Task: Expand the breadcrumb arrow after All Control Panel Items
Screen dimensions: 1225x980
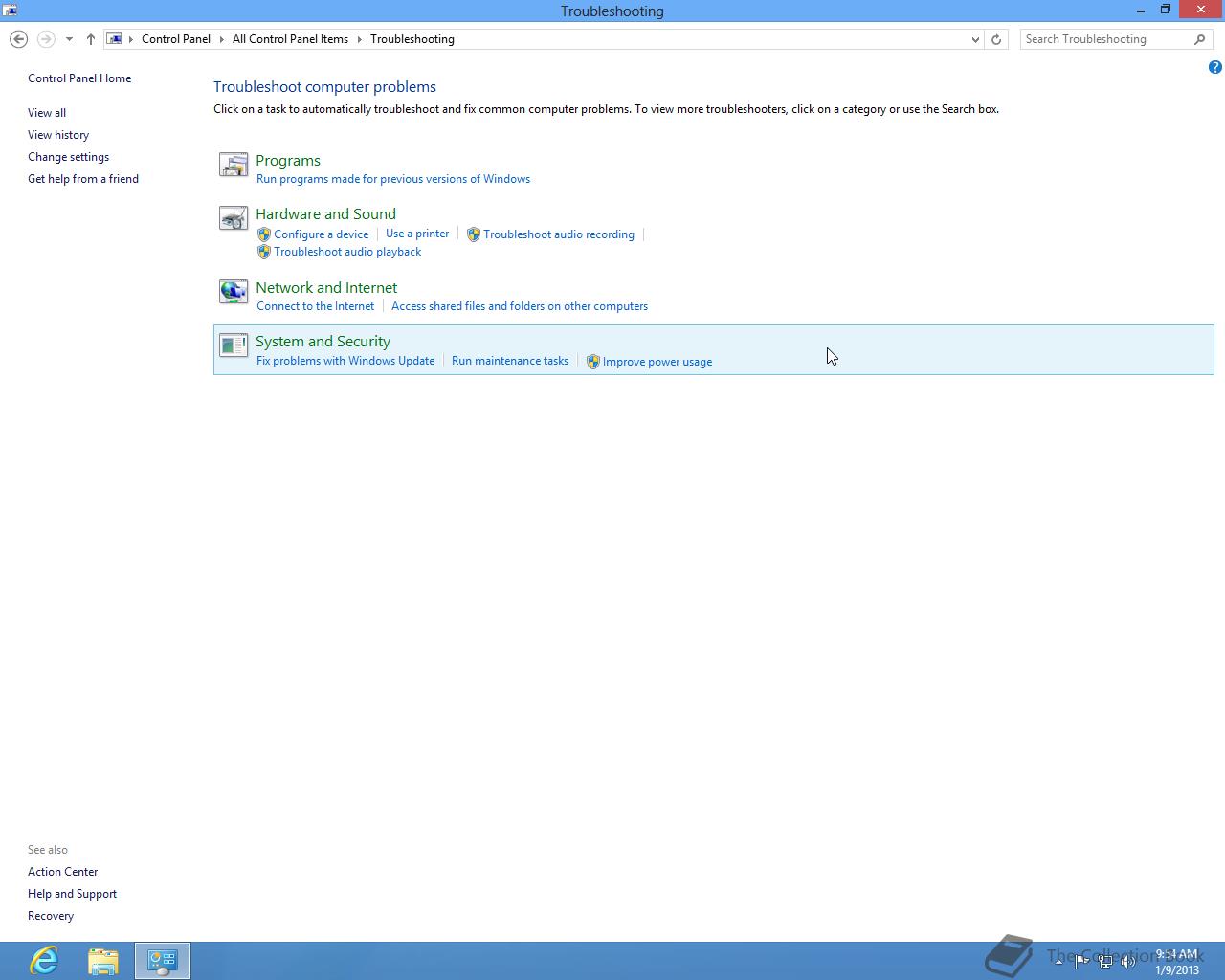Action: point(360,39)
